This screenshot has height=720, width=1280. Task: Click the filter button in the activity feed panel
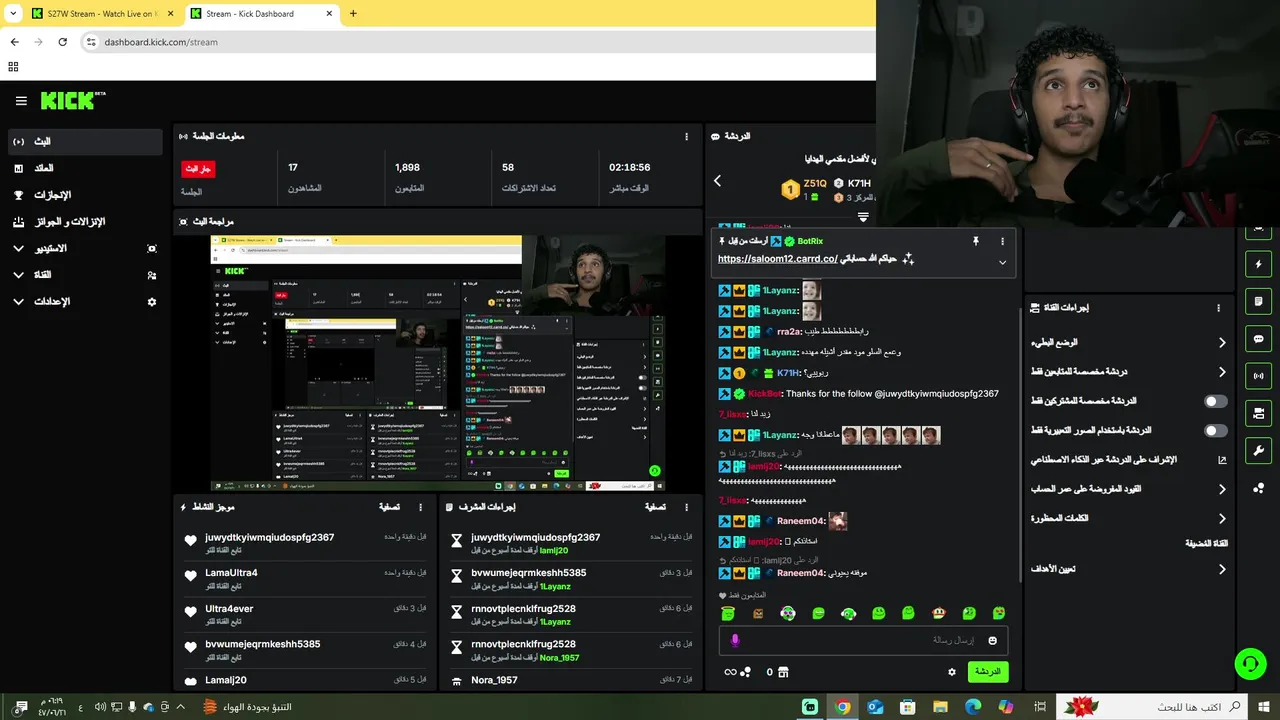389,507
